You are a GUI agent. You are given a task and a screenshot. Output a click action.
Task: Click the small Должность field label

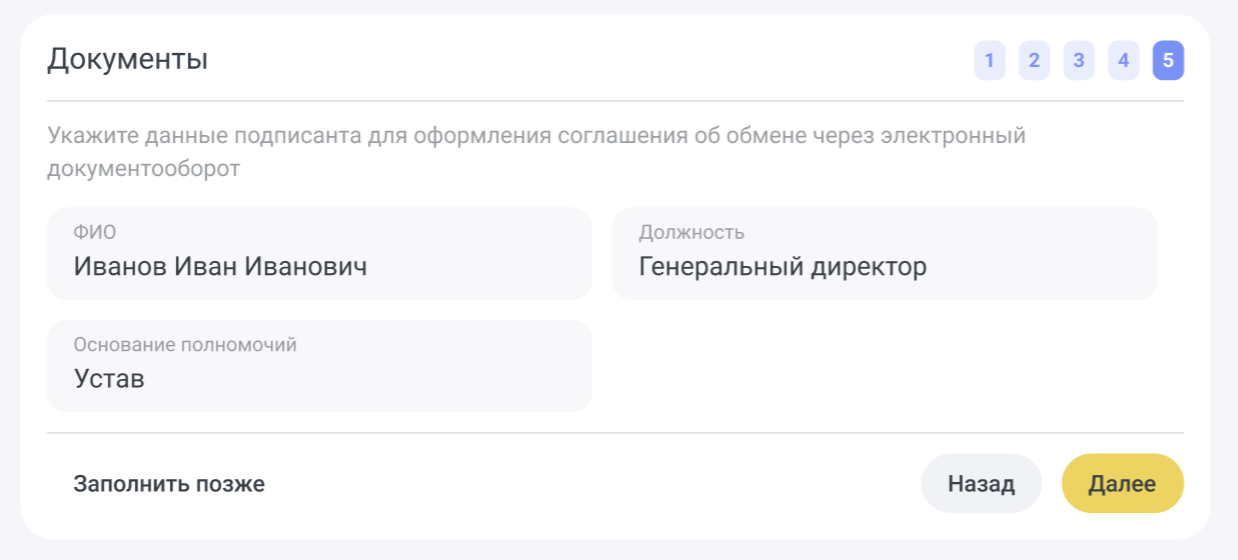coord(691,233)
